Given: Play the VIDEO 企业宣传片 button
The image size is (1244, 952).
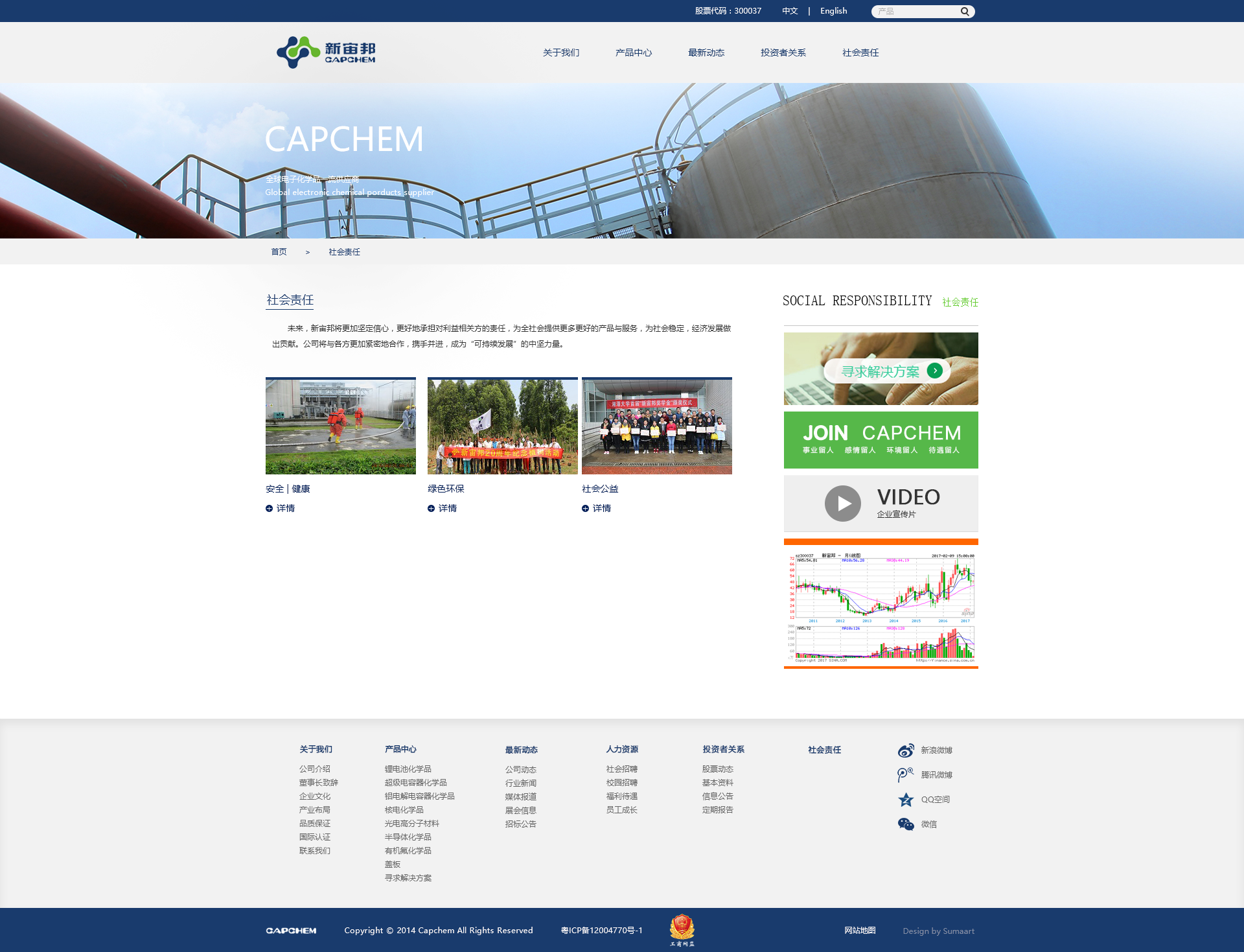Looking at the screenshot, I should point(842,504).
